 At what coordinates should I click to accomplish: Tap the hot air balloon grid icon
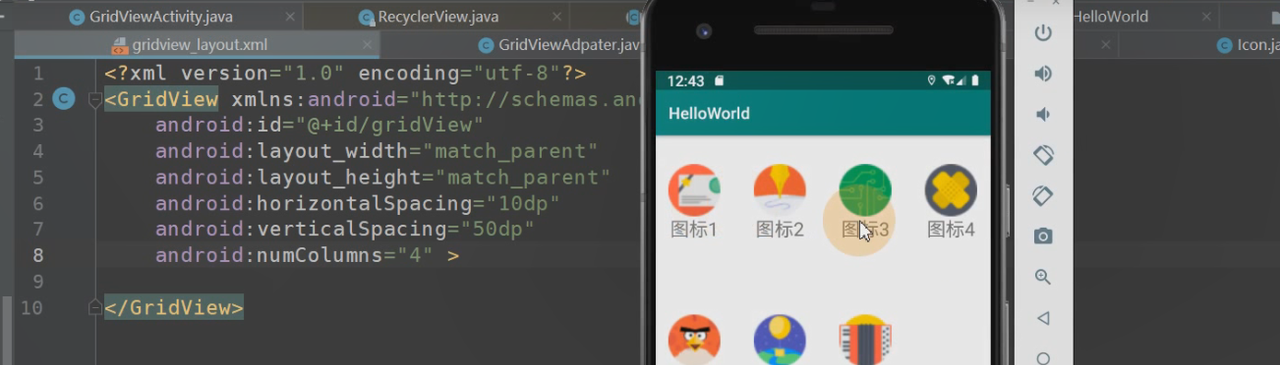(x=780, y=340)
